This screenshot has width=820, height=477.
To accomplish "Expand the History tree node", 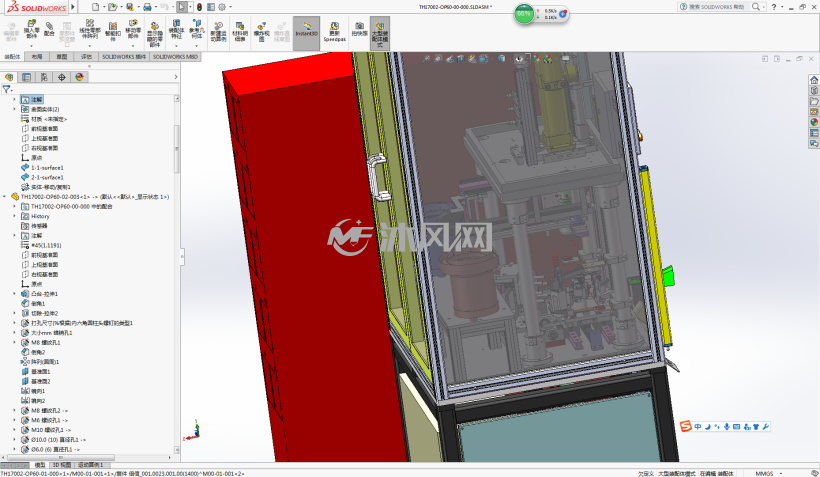I will (14, 216).
